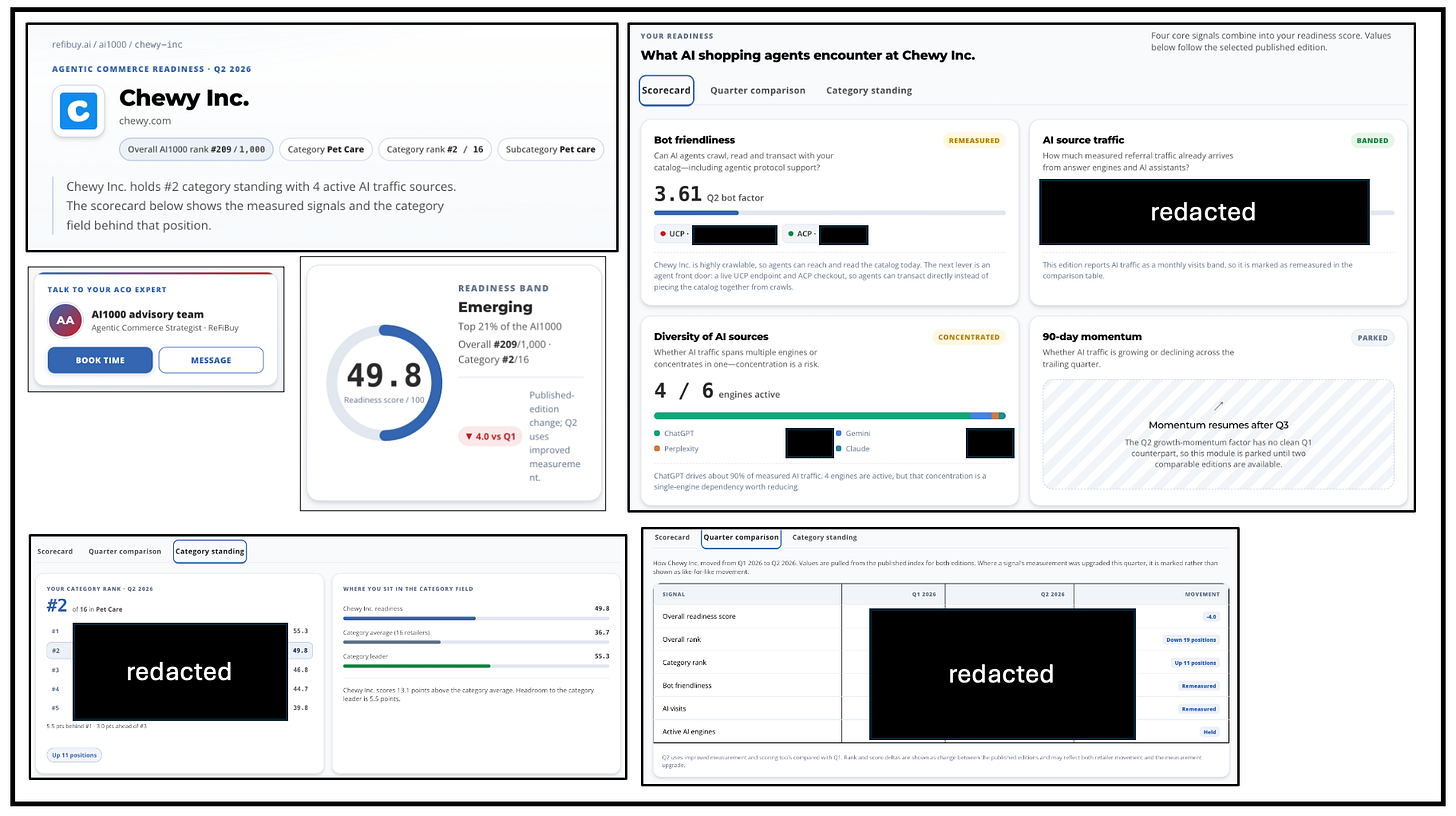
Task: Click the "Category rank" signal row label
Action: pyautogui.click(x=684, y=663)
